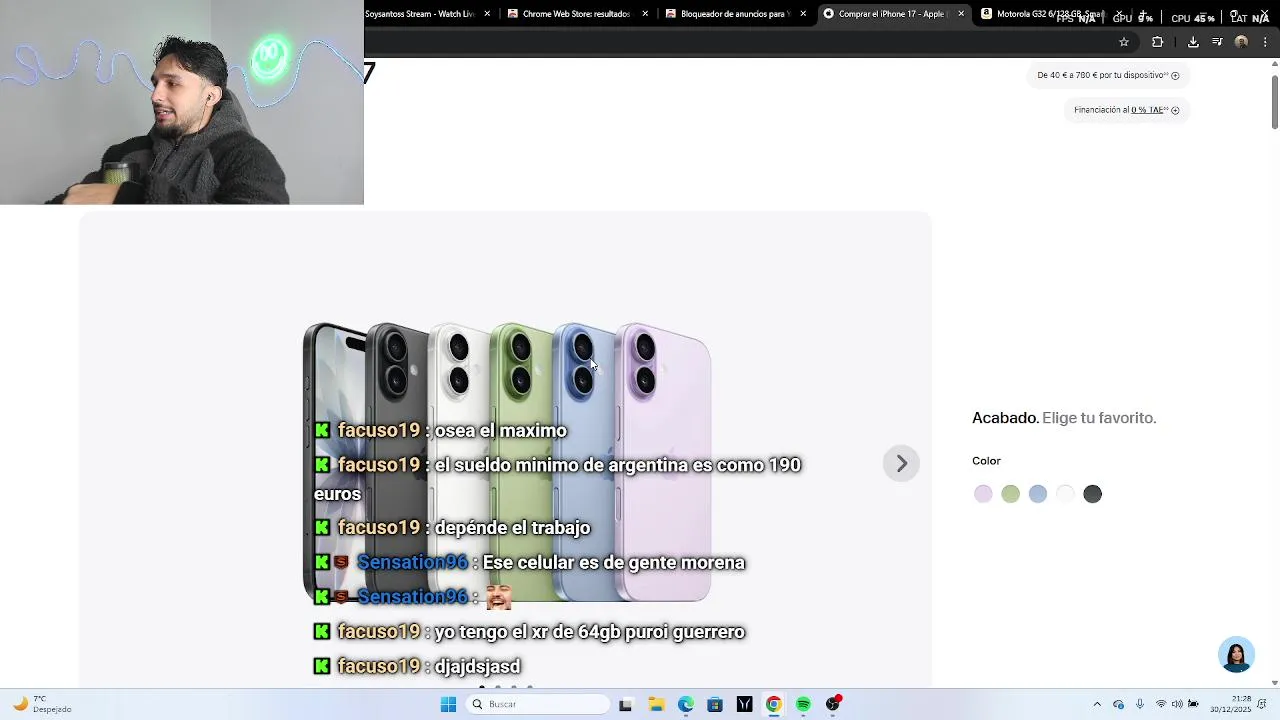
Task: Click the iPhone color lineup image
Action: point(507,462)
